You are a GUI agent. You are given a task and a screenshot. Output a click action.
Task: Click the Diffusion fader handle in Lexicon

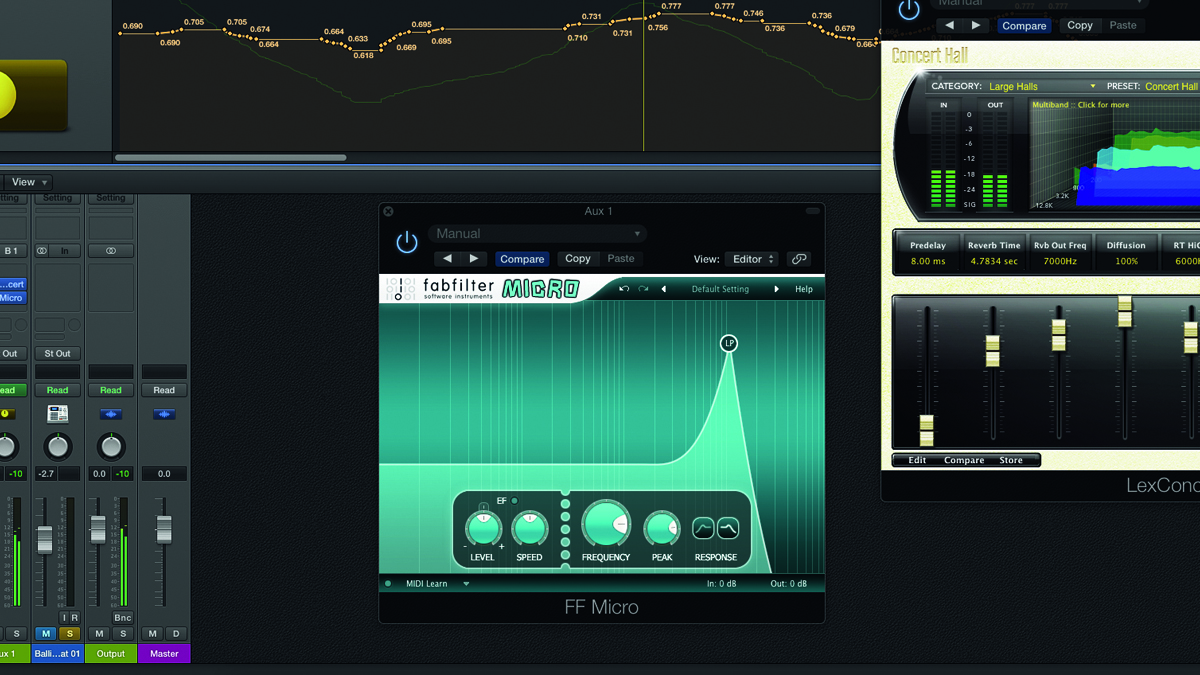(1125, 312)
